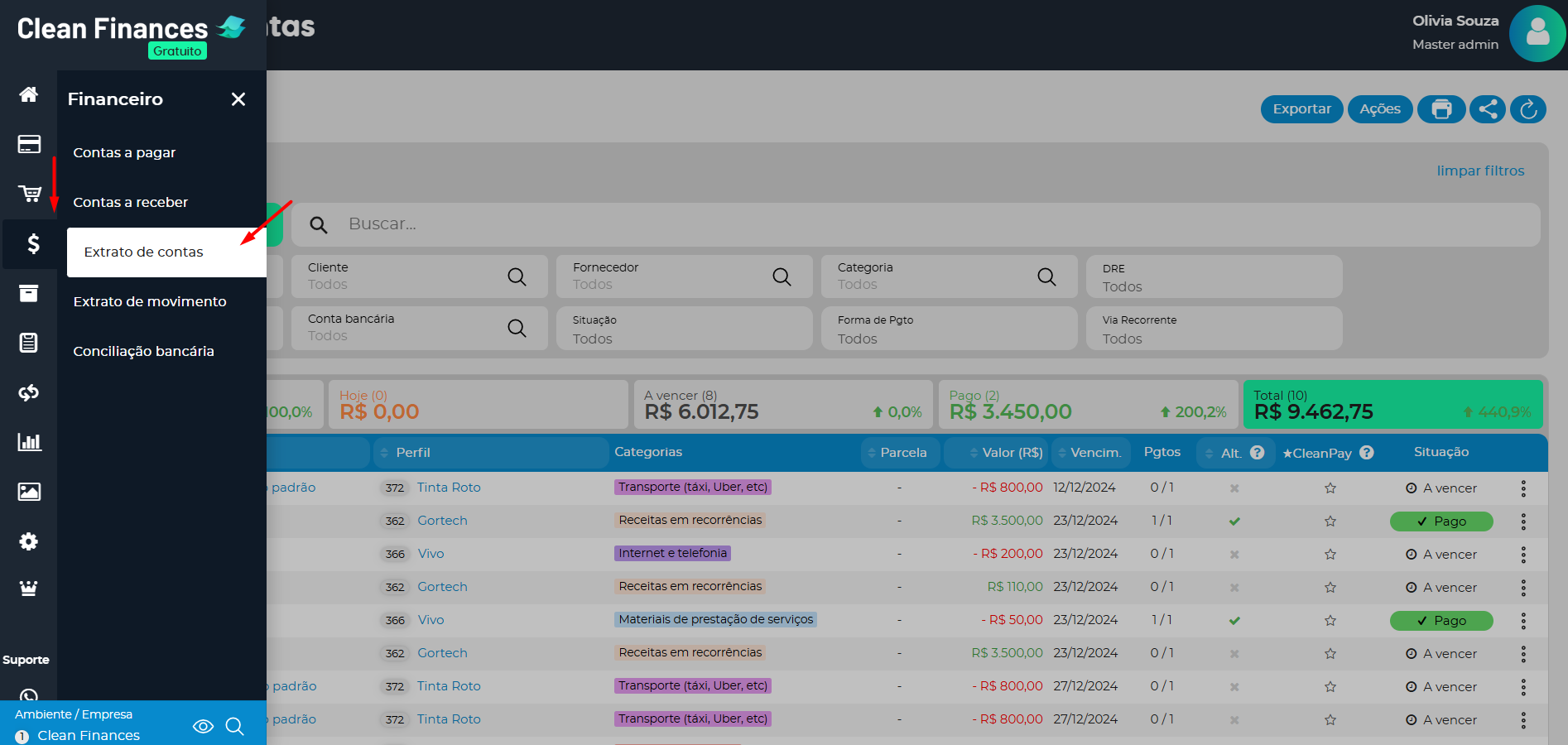Toggle CleanPay star for Gortech R$ 110,00 row

[x=1330, y=588]
